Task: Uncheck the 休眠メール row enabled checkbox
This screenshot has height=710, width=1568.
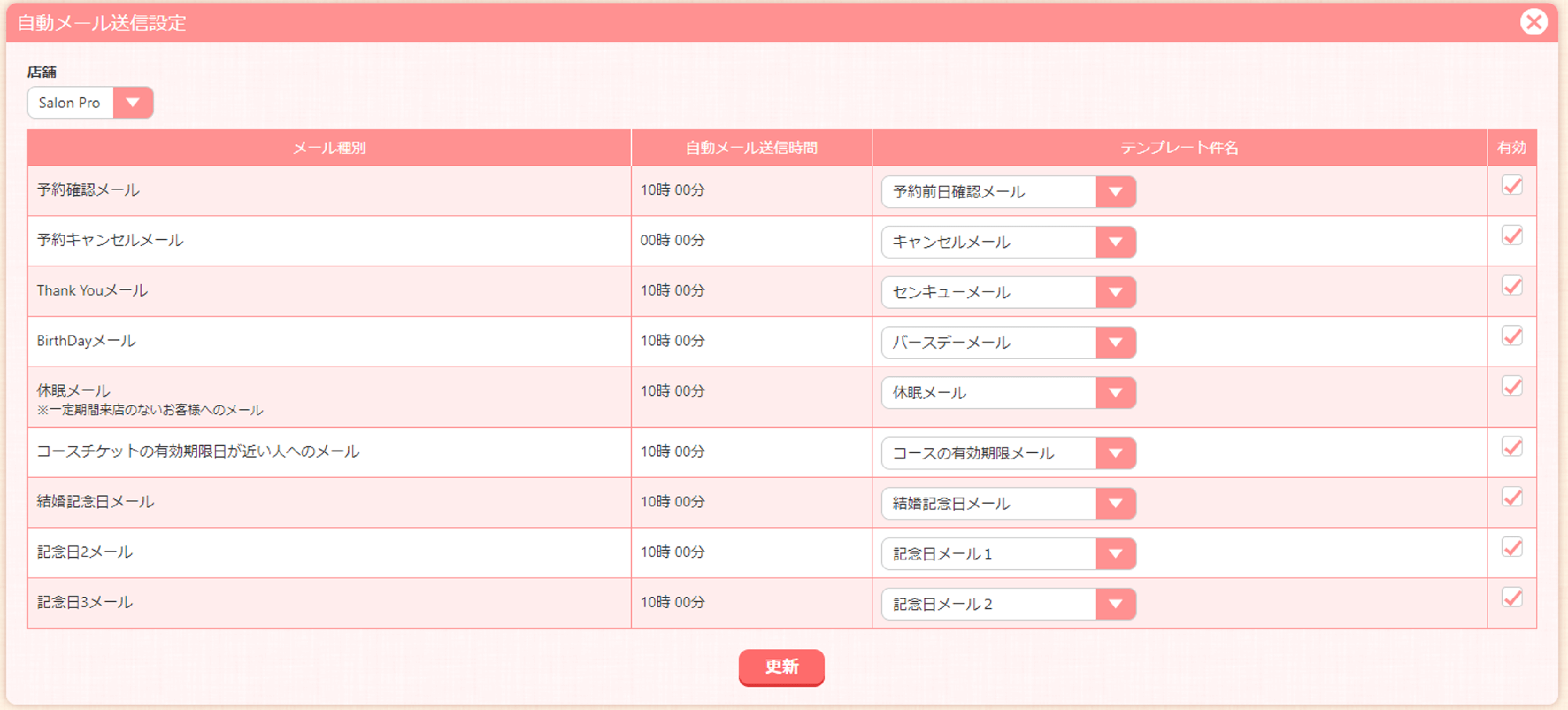Action: click(1512, 386)
